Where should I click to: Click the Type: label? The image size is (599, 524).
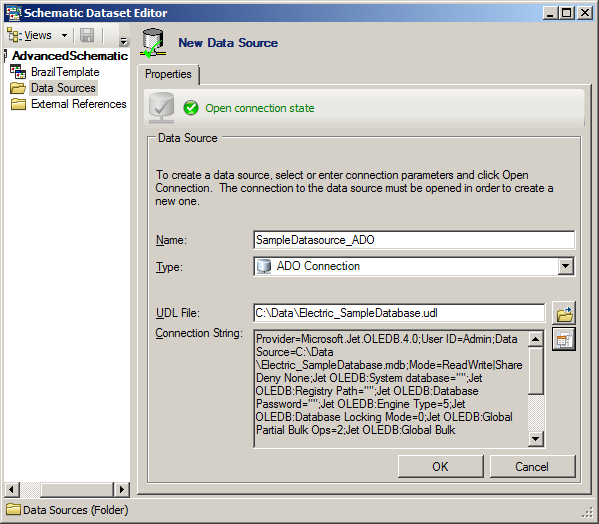pyautogui.click(x=169, y=267)
